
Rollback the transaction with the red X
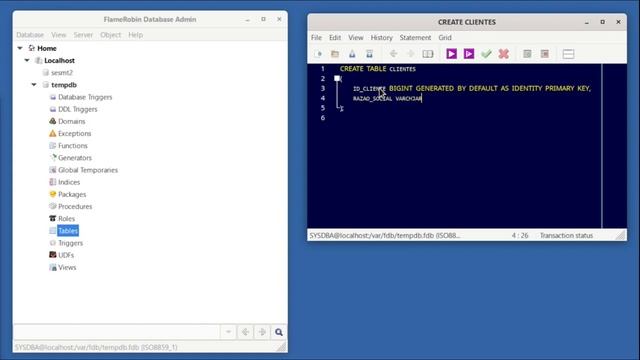click(x=504, y=54)
